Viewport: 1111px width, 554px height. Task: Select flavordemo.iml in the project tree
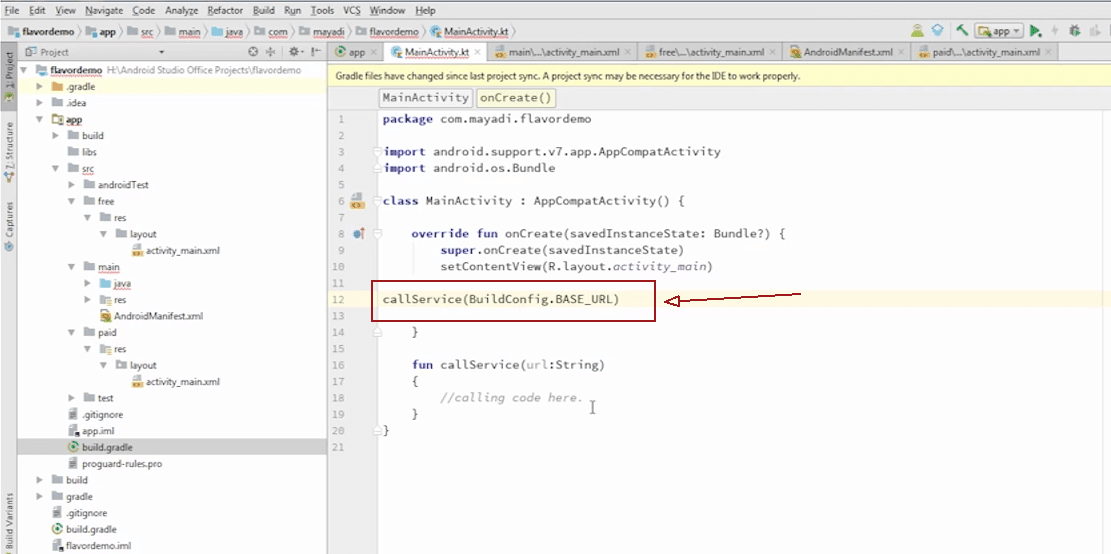91,545
